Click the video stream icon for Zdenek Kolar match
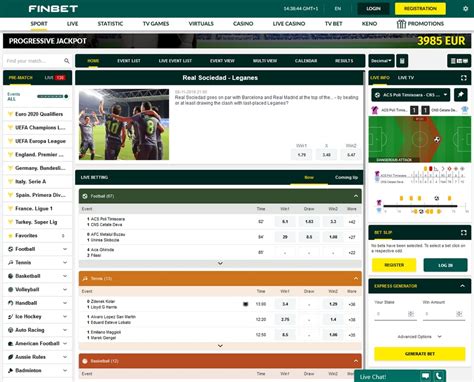Viewport: 474px width, 382px height. [x=246, y=304]
